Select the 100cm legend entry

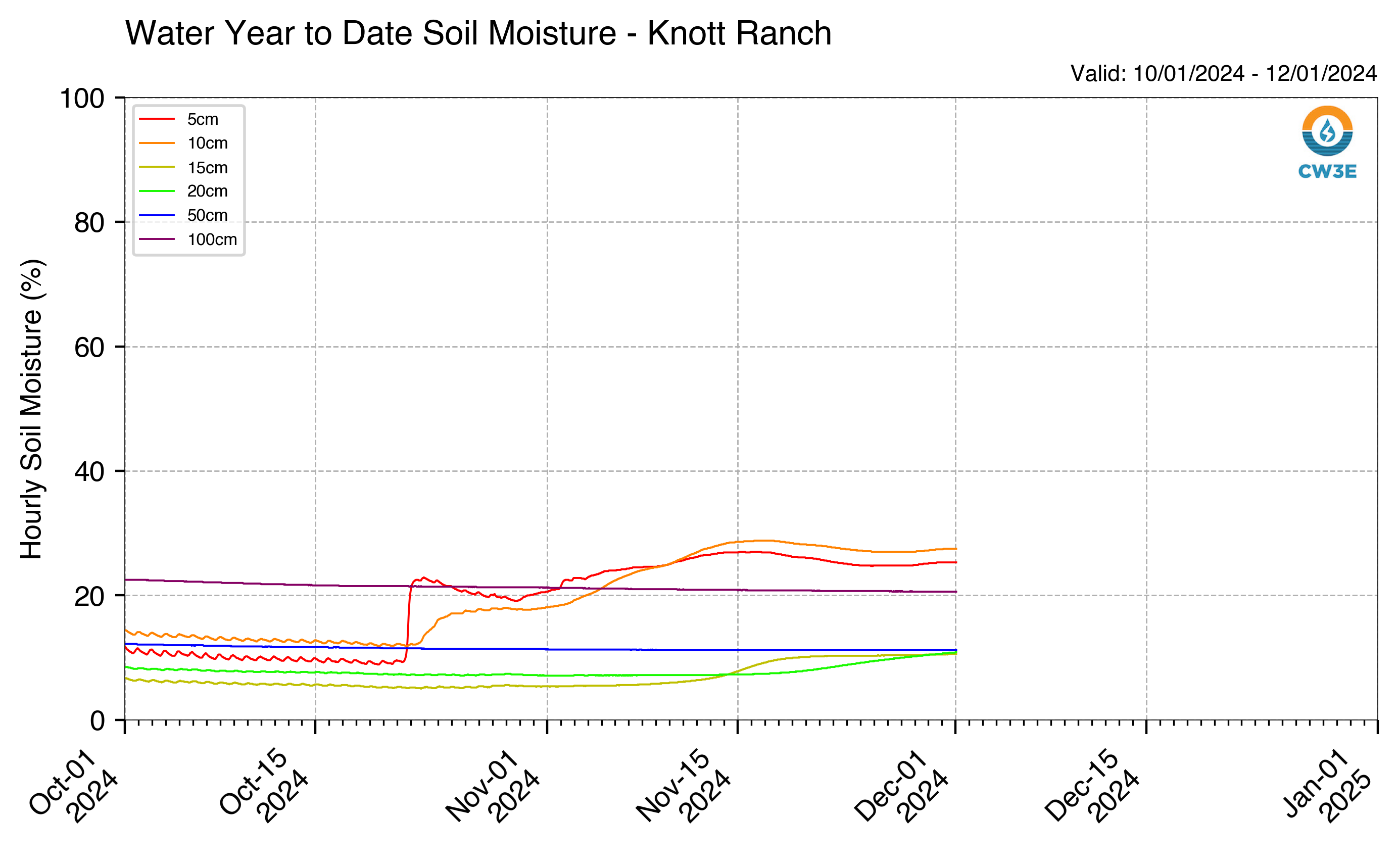point(187,239)
